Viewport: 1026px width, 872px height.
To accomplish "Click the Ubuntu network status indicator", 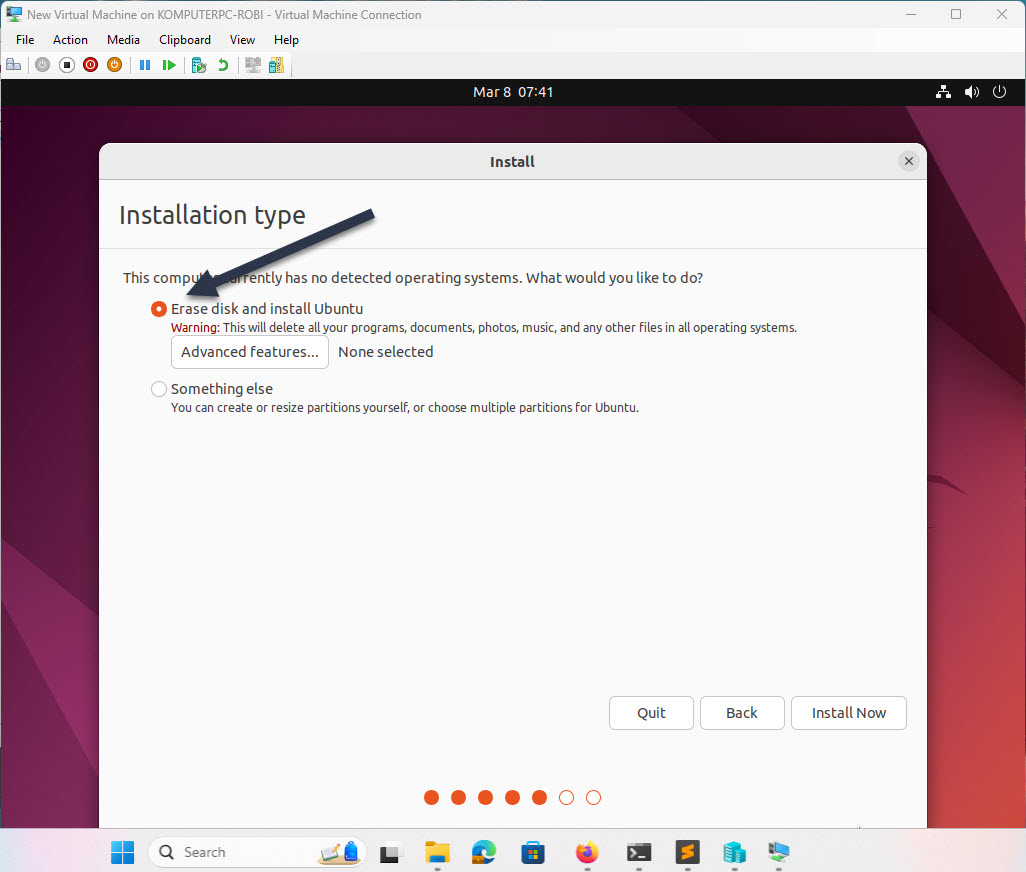I will click(943, 91).
